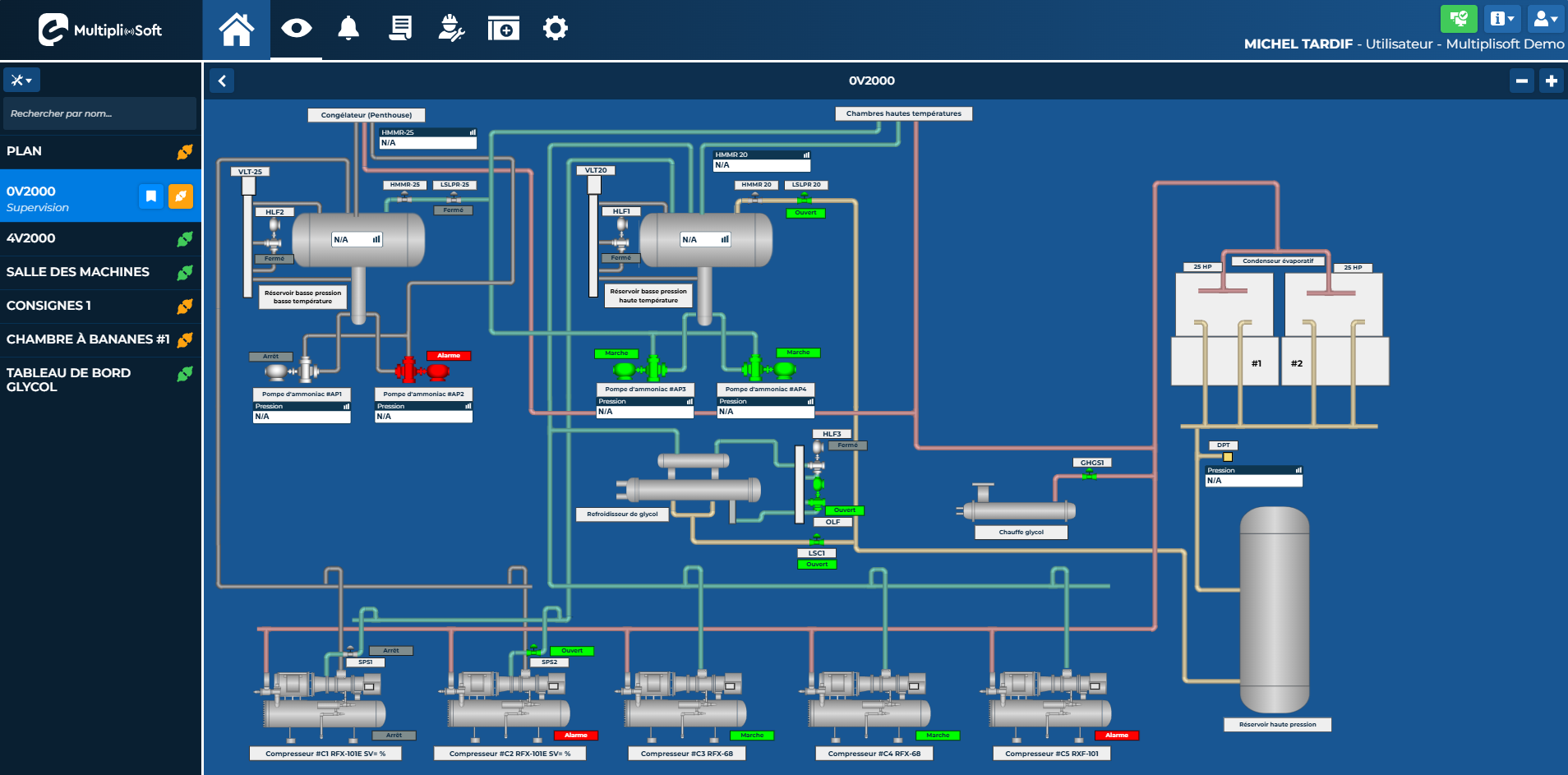Open the archive add-box icon
The height and width of the screenshot is (775, 1568).
503,29
